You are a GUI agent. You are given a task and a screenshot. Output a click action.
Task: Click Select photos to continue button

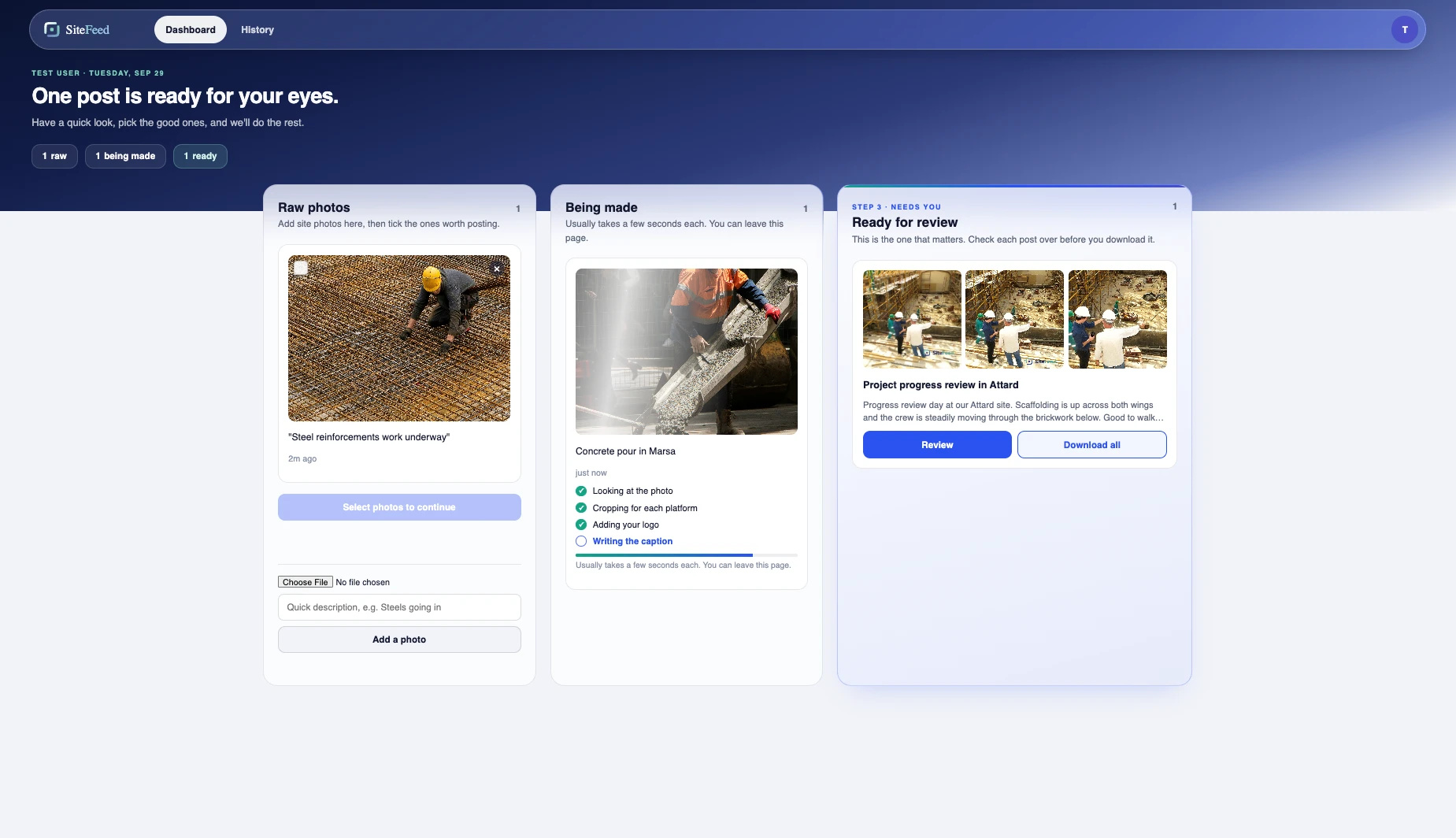(x=399, y=507)
